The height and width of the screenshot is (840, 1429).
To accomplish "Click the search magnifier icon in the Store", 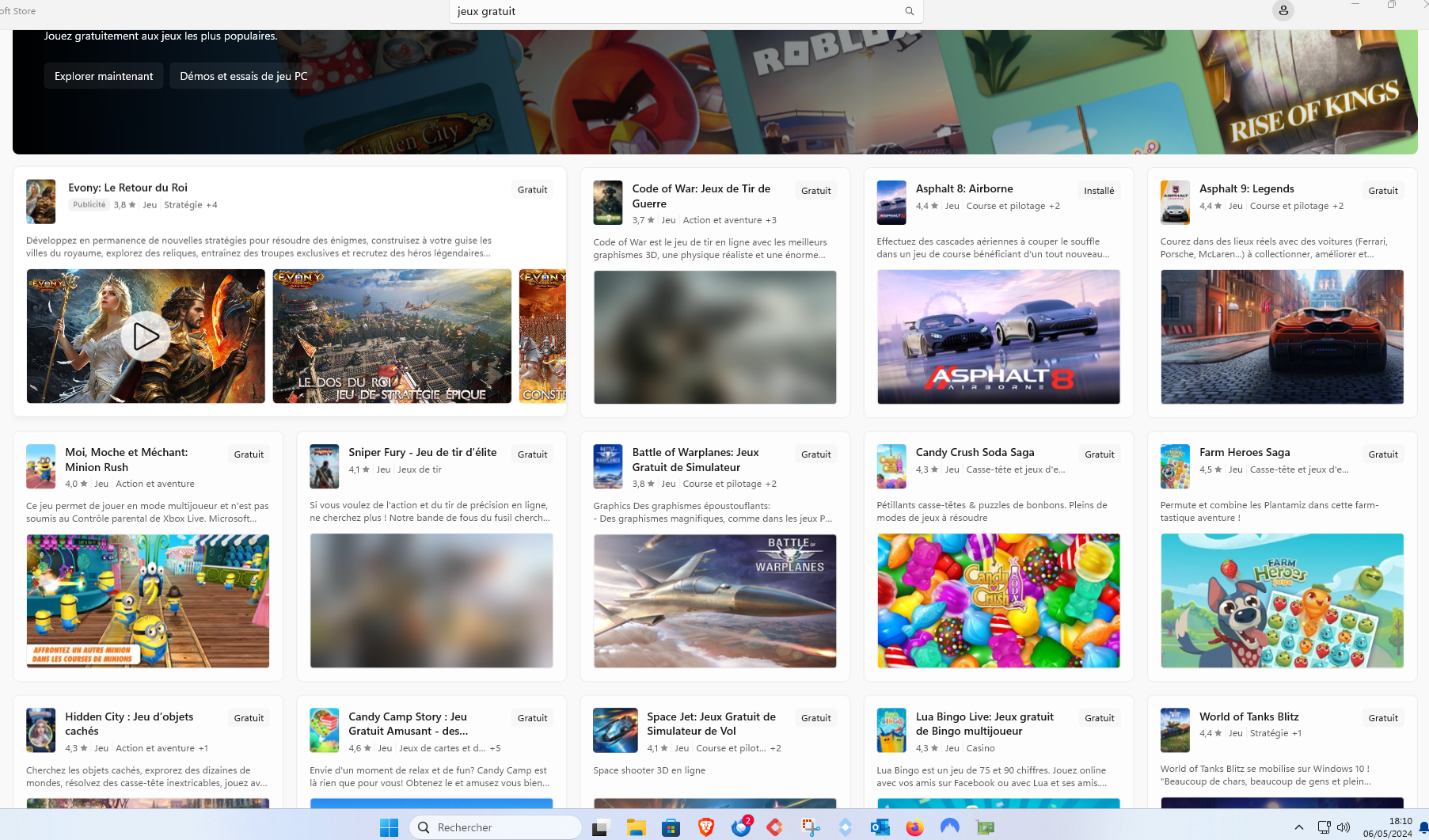I will coord(910,11).
